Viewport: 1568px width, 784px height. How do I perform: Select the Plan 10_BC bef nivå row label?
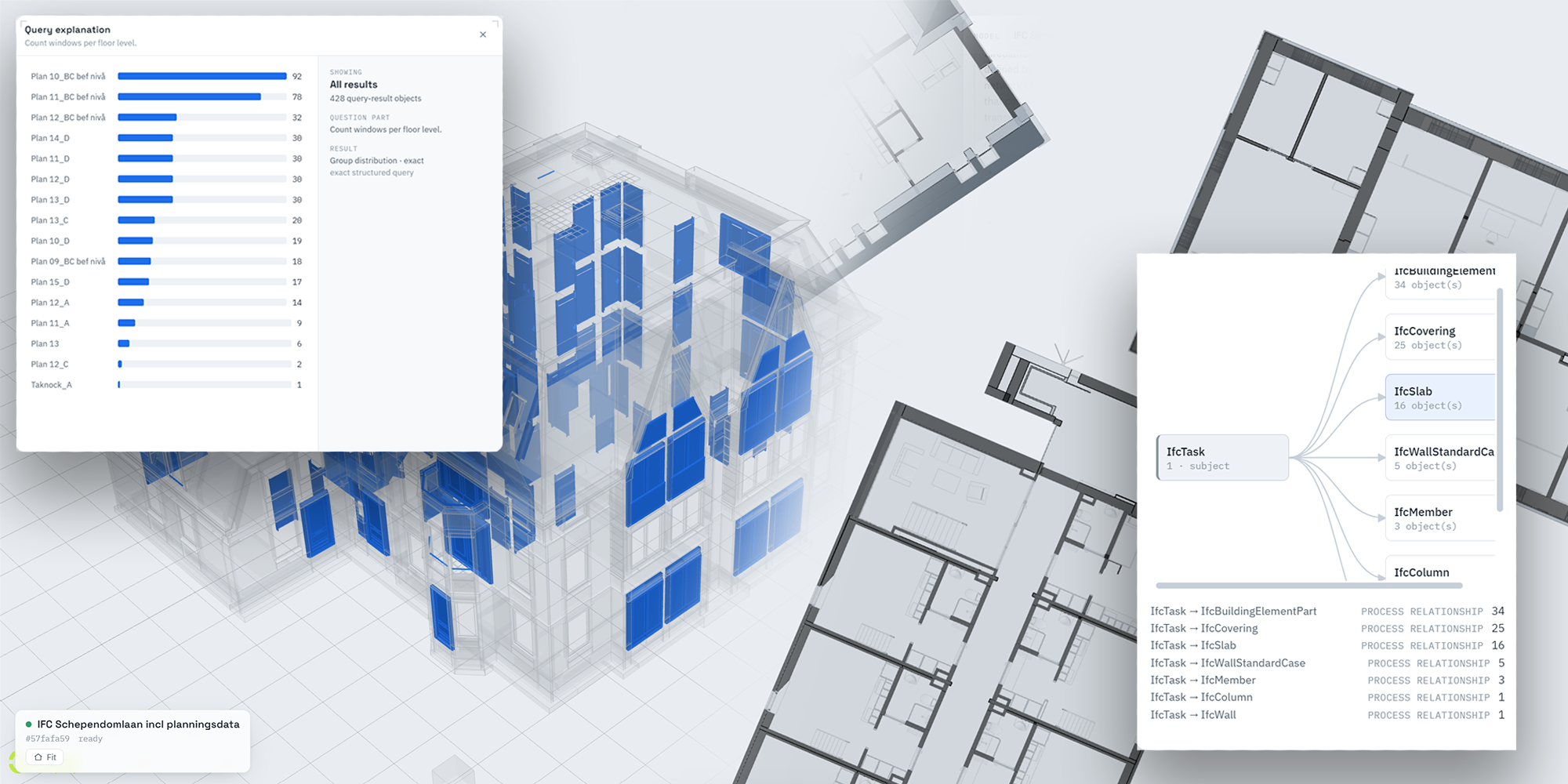pos(68,76)
